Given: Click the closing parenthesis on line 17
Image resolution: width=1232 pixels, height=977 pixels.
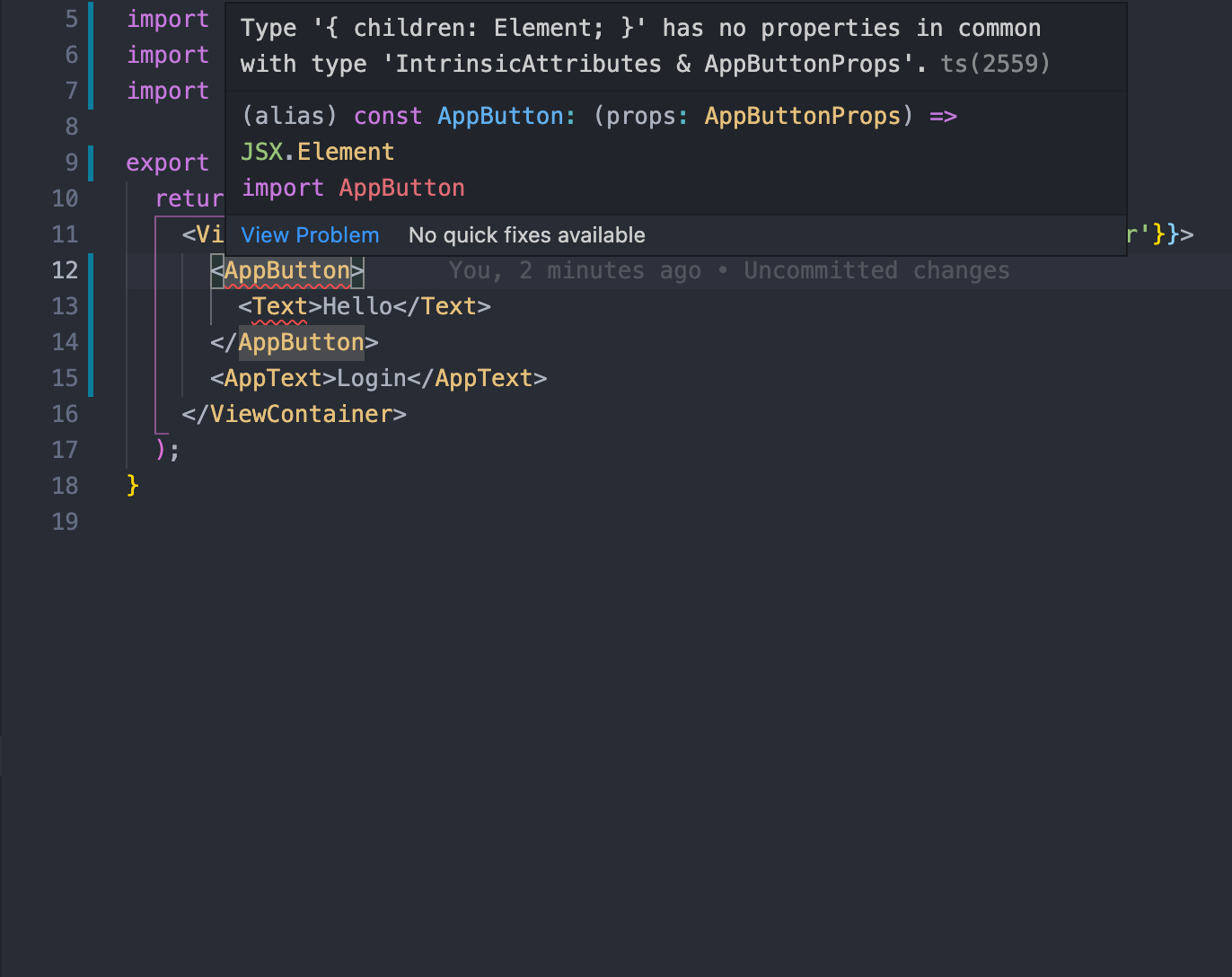Looking at the screenshot, I should coord(162,449).
